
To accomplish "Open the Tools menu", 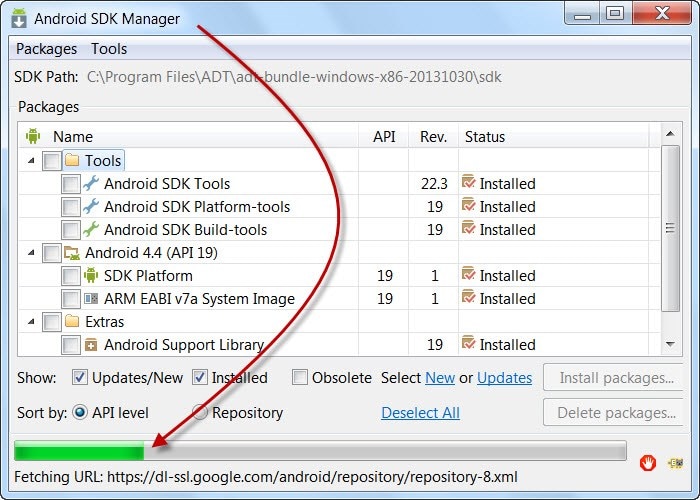I will coord(109,49).
